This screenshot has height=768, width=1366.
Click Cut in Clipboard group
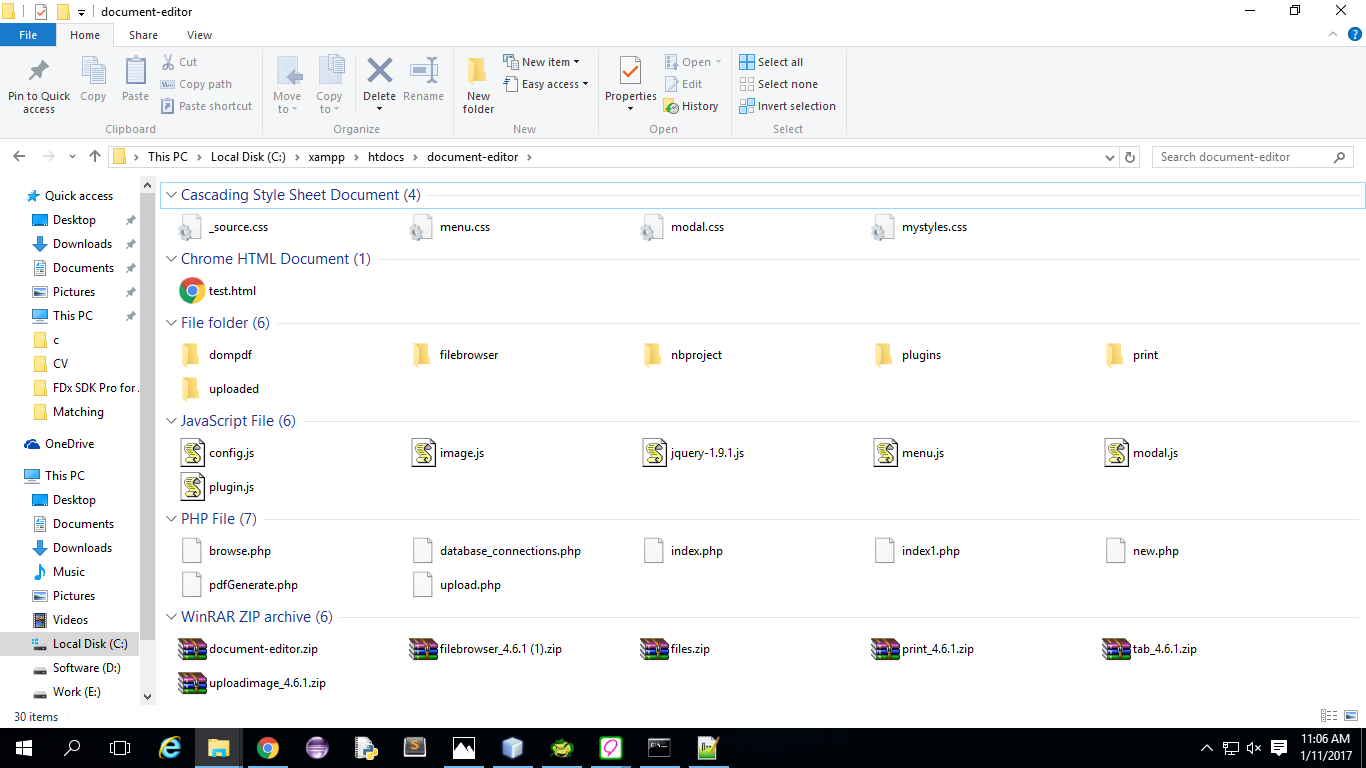(x=179, y=62)
